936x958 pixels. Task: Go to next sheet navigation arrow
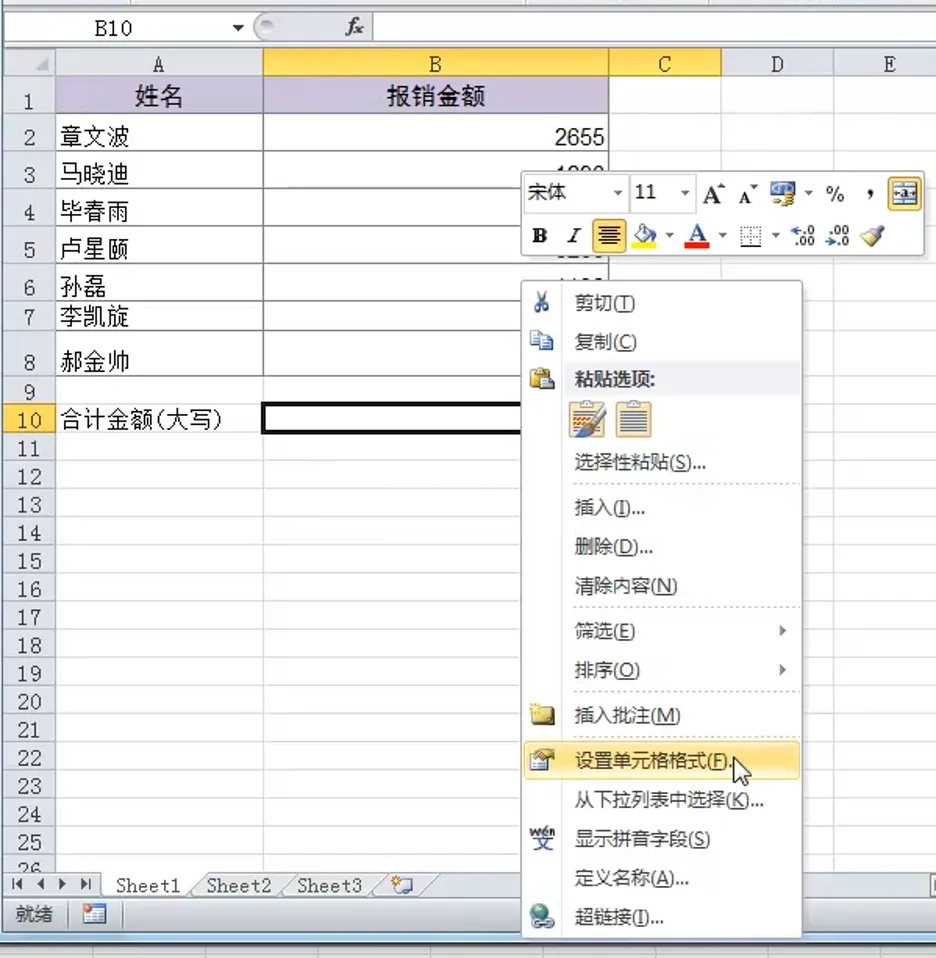(62, 884)
